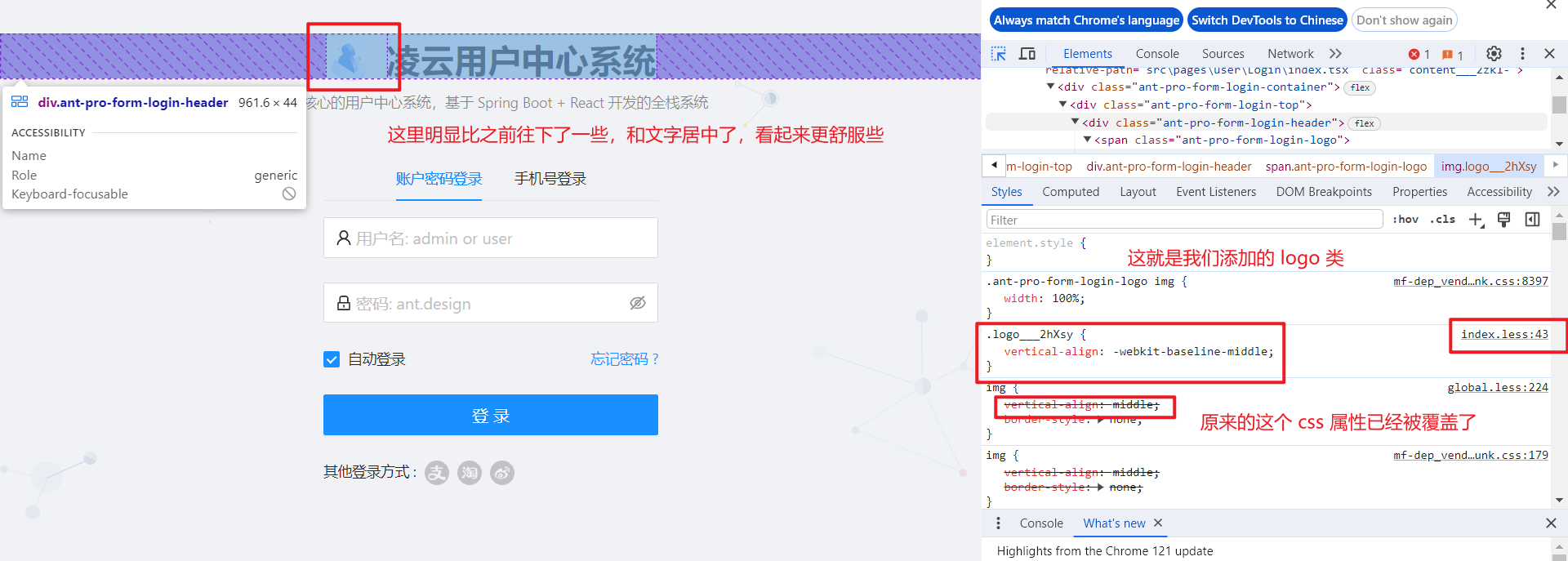This screenshot has height=561, width=1568.
Task: Toggle the 自动登录 checkbox
Action: coord(332,359)
